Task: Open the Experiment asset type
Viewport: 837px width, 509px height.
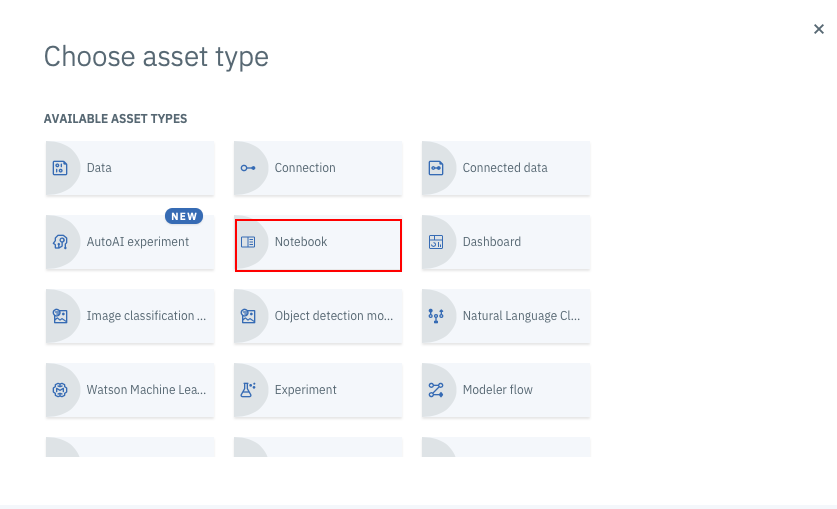Action: point(318,390)
